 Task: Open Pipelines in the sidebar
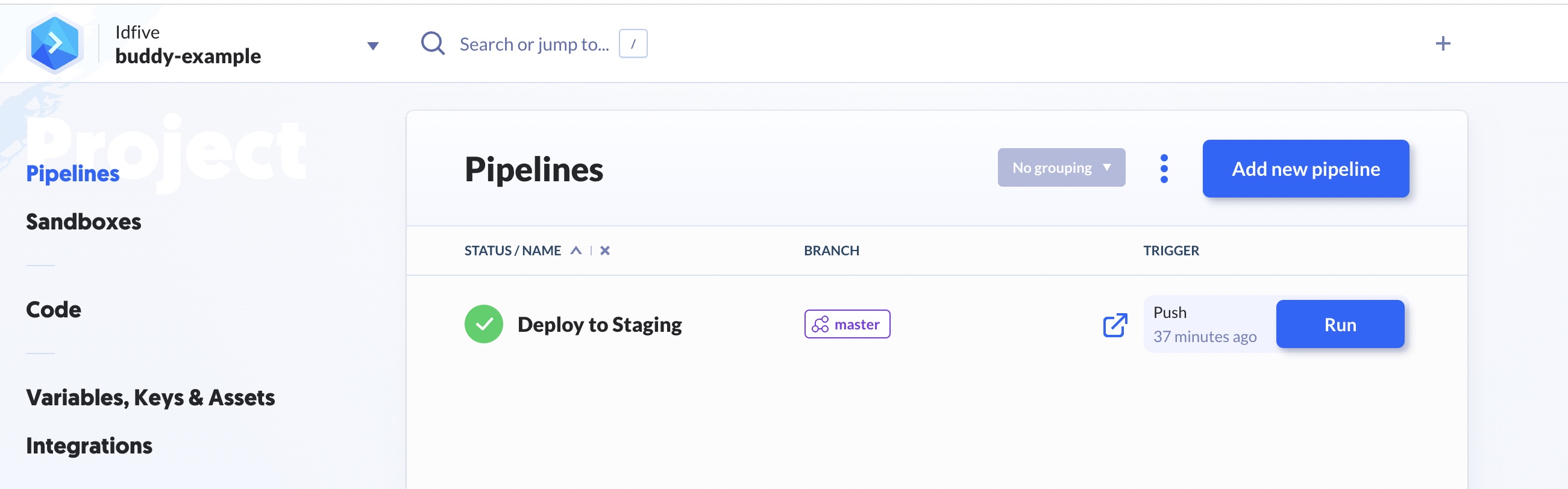pos(72,173)
